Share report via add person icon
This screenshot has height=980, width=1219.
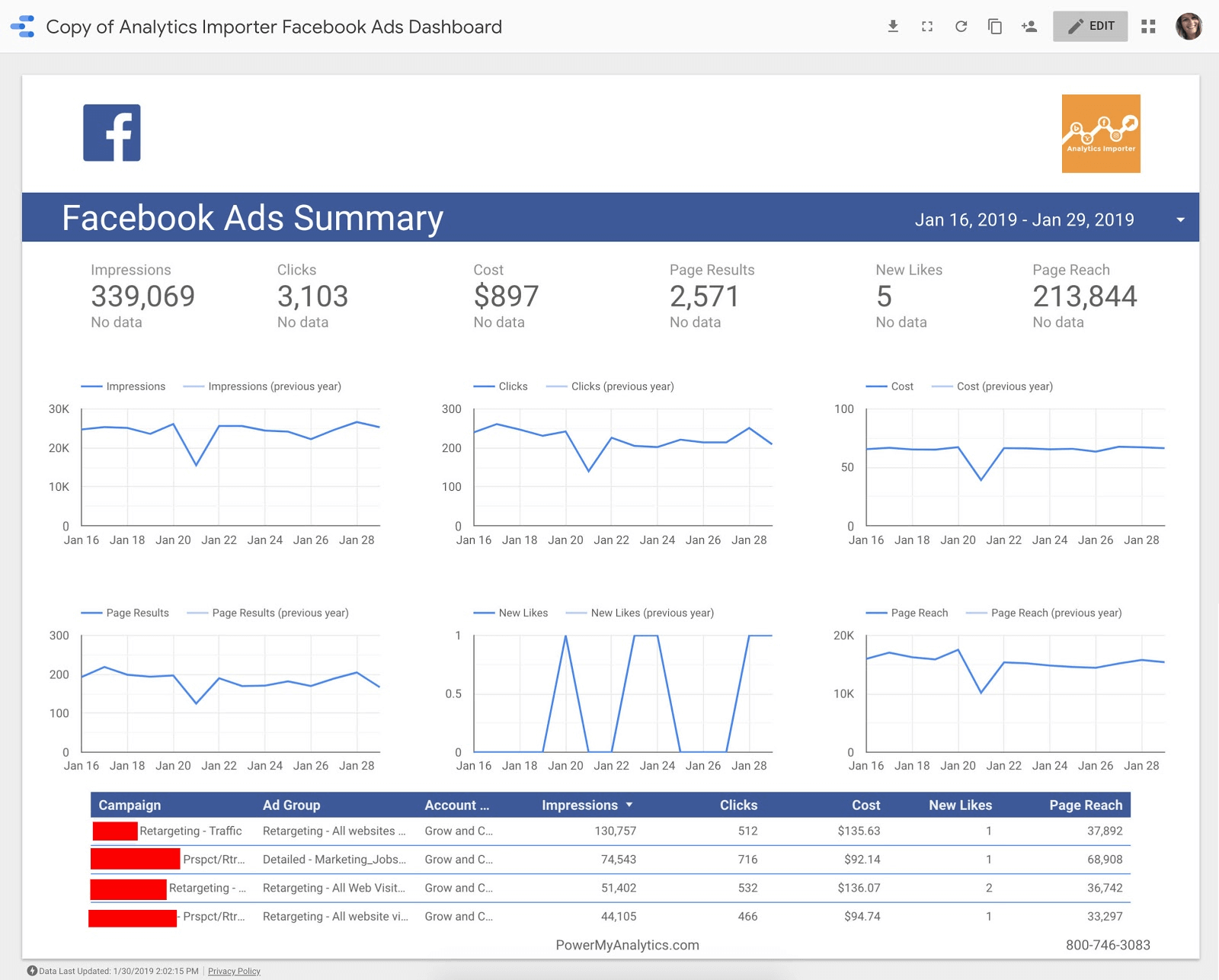tap(1029, 27)
